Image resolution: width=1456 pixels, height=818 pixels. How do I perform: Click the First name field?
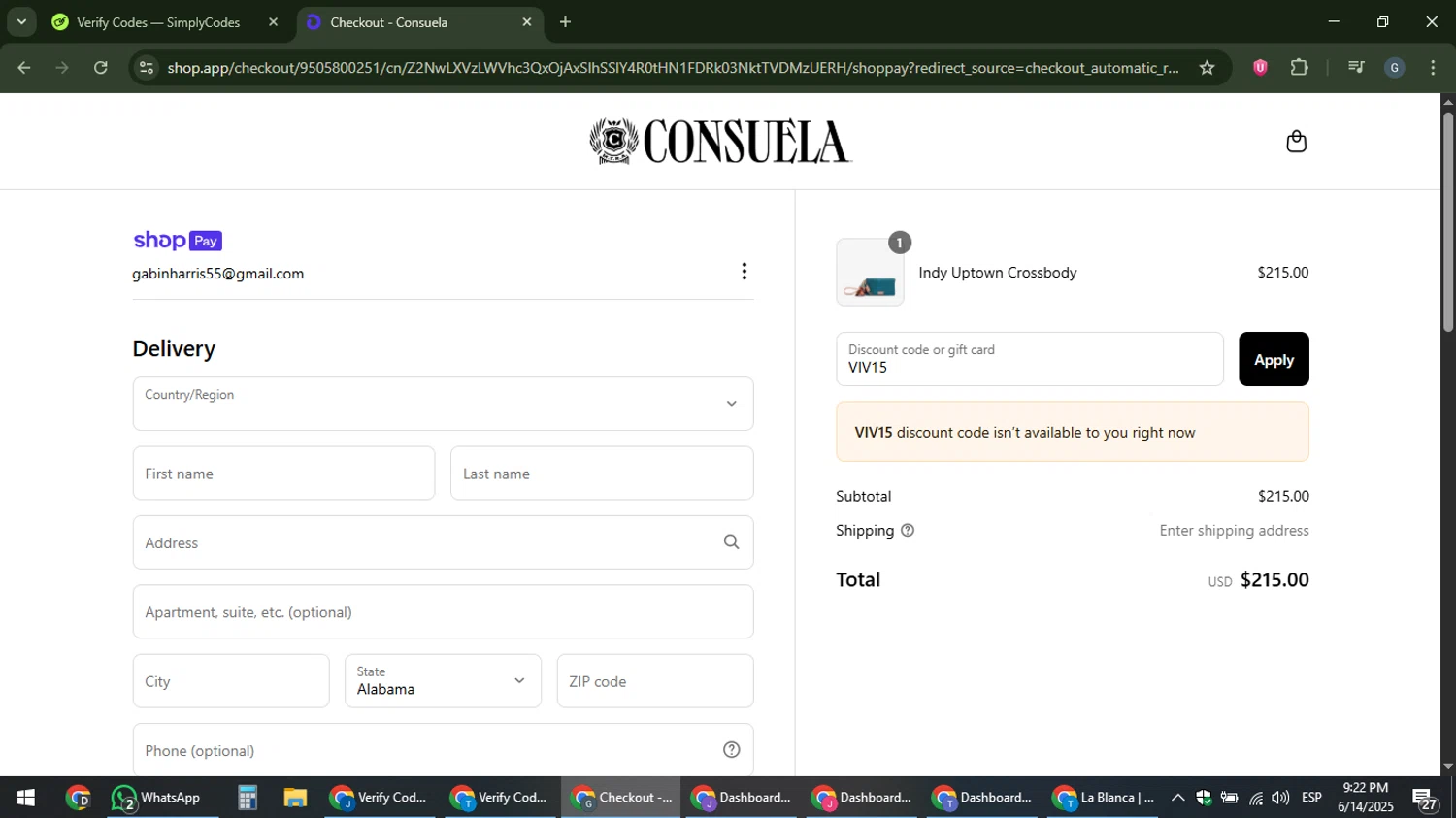(x=283, y=474)
